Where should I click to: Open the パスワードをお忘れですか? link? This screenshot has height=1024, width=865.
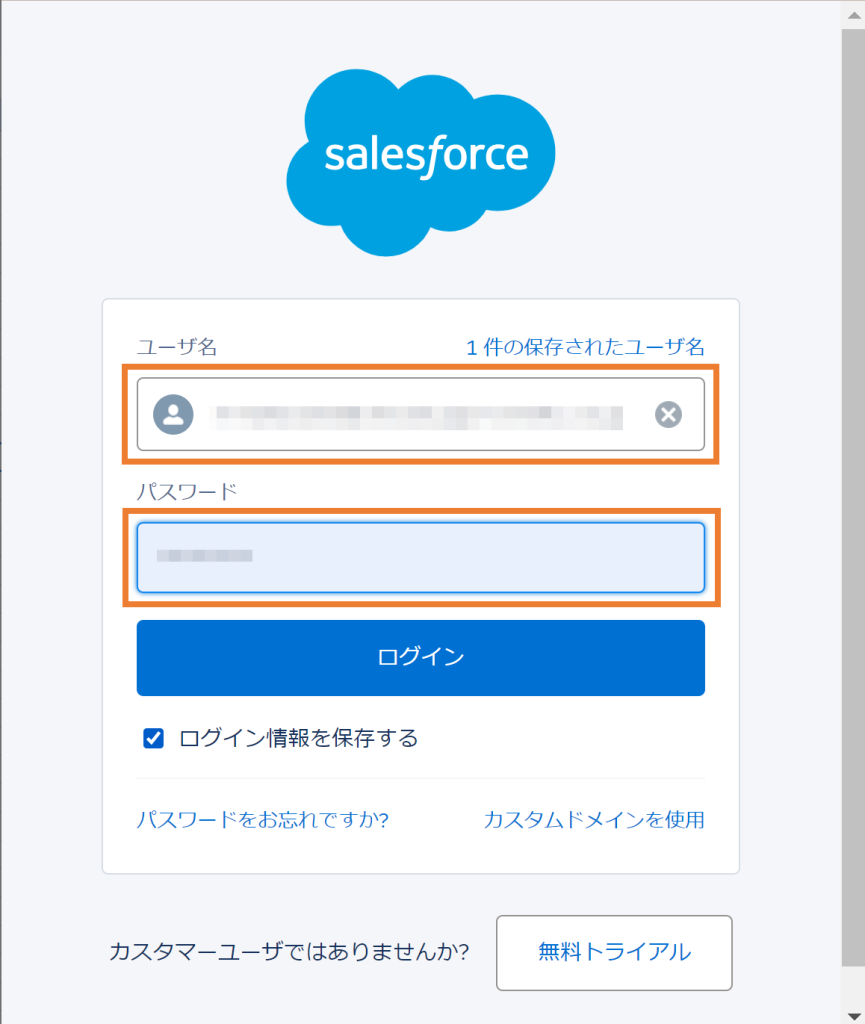click(262, 820)
